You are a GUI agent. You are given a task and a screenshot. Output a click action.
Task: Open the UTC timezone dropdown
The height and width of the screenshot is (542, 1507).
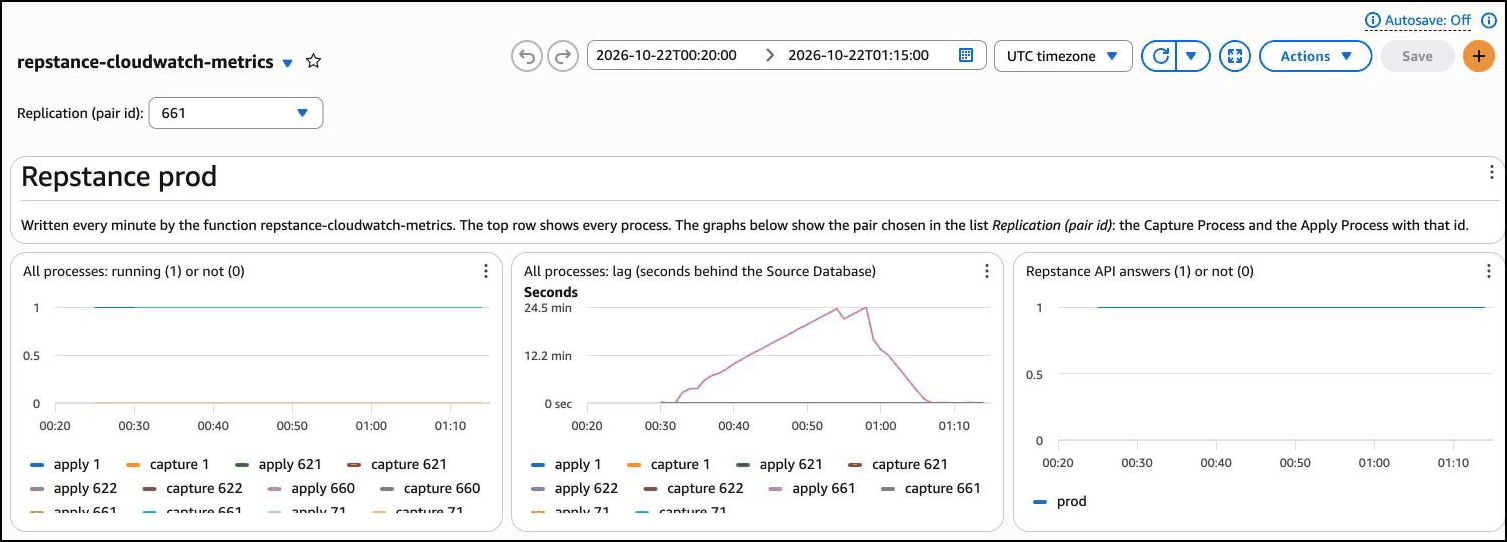(x=1063, y=56)
